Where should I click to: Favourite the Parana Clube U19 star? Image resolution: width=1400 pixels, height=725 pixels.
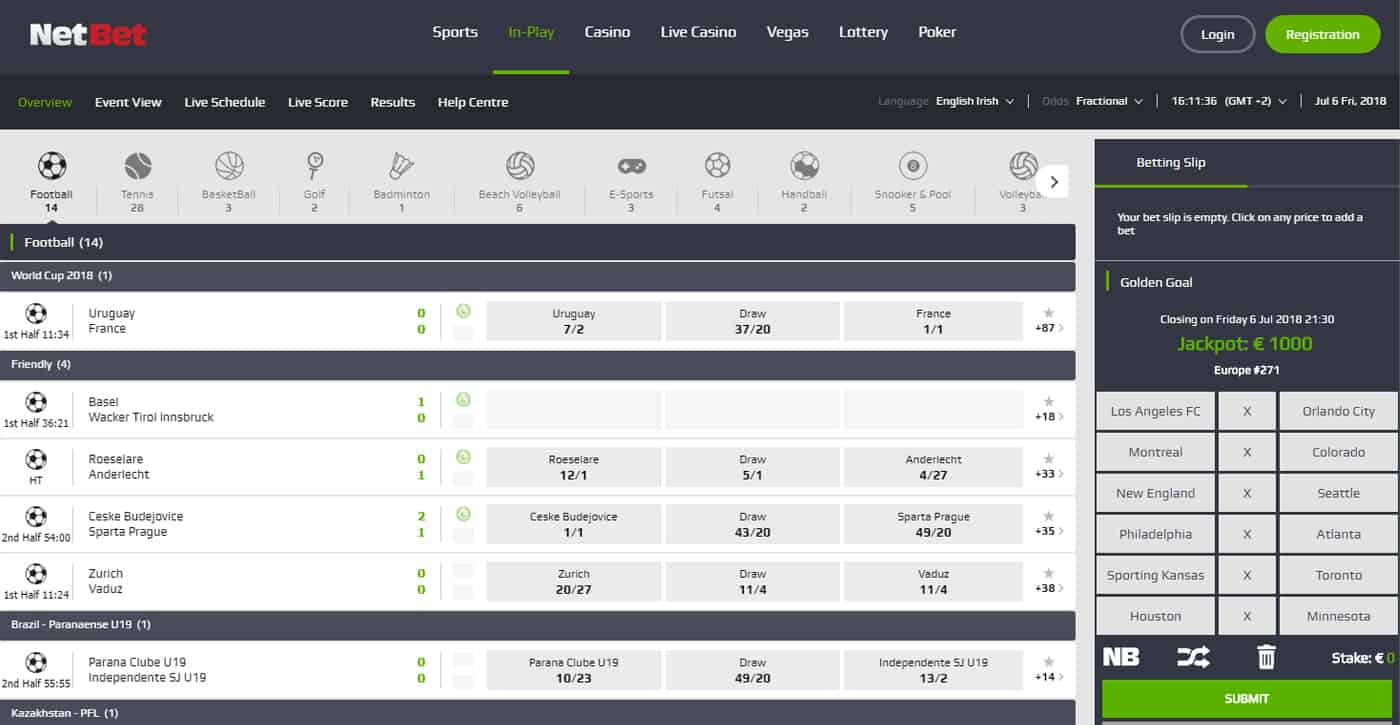pos(1049,661)
